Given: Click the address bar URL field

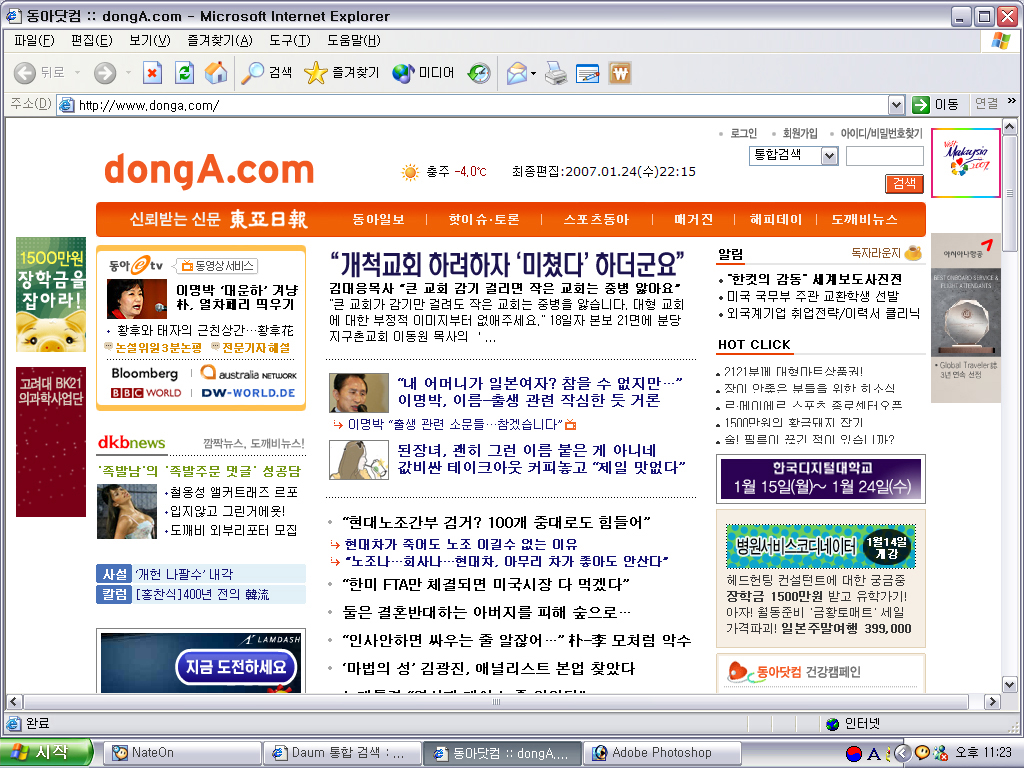Looking at the screenshot, I should [482, 105].
